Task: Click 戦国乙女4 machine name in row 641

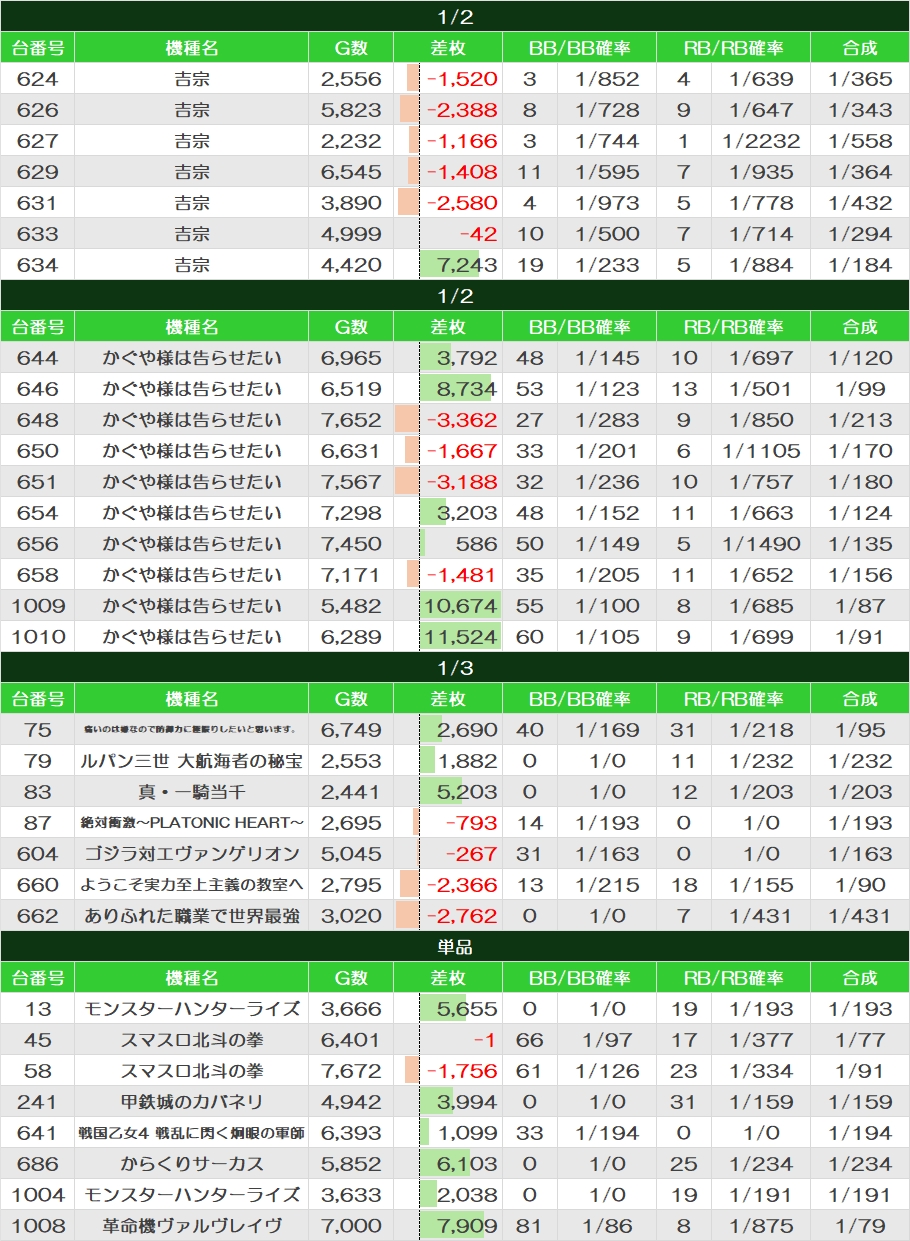Action: 192,1133
